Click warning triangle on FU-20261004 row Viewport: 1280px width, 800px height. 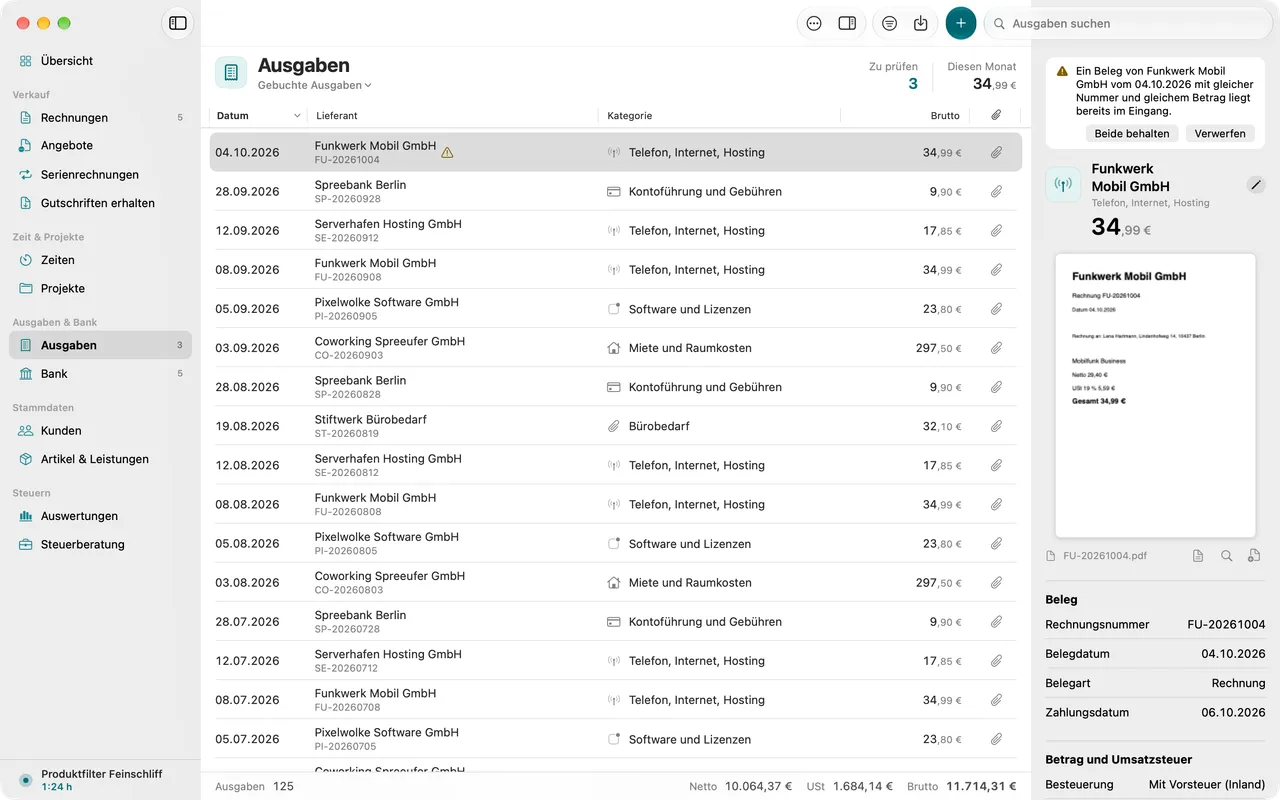(x=447, y=153)
